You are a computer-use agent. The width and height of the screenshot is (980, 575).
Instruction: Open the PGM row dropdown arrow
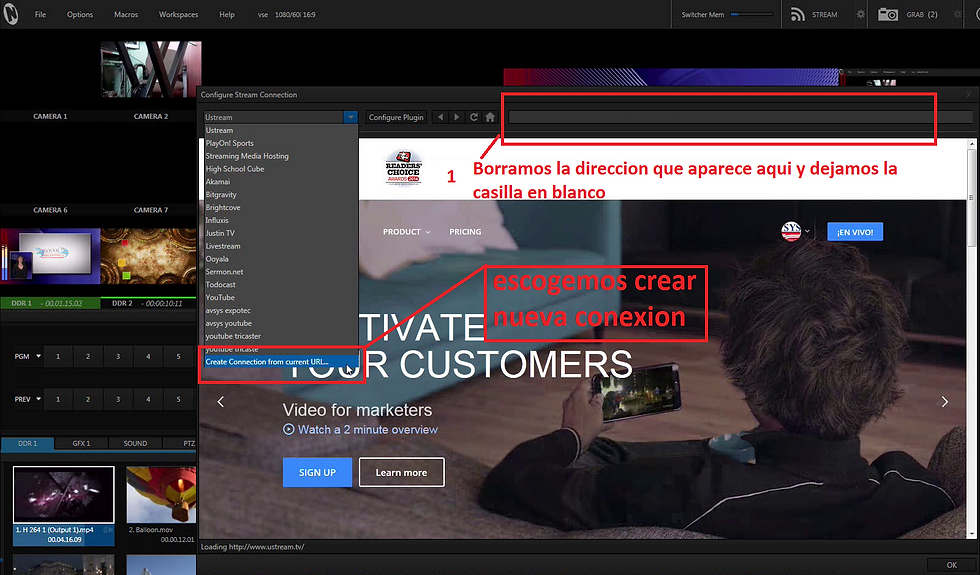click(38, 356)
